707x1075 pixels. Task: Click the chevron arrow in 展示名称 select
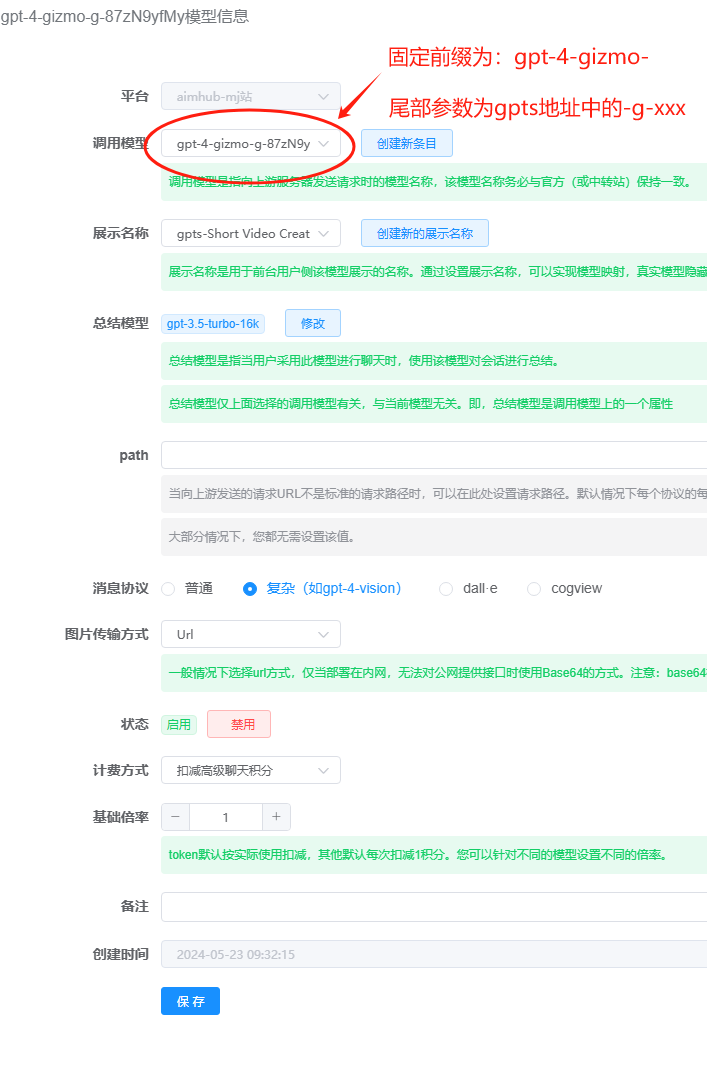click(323, 234)
